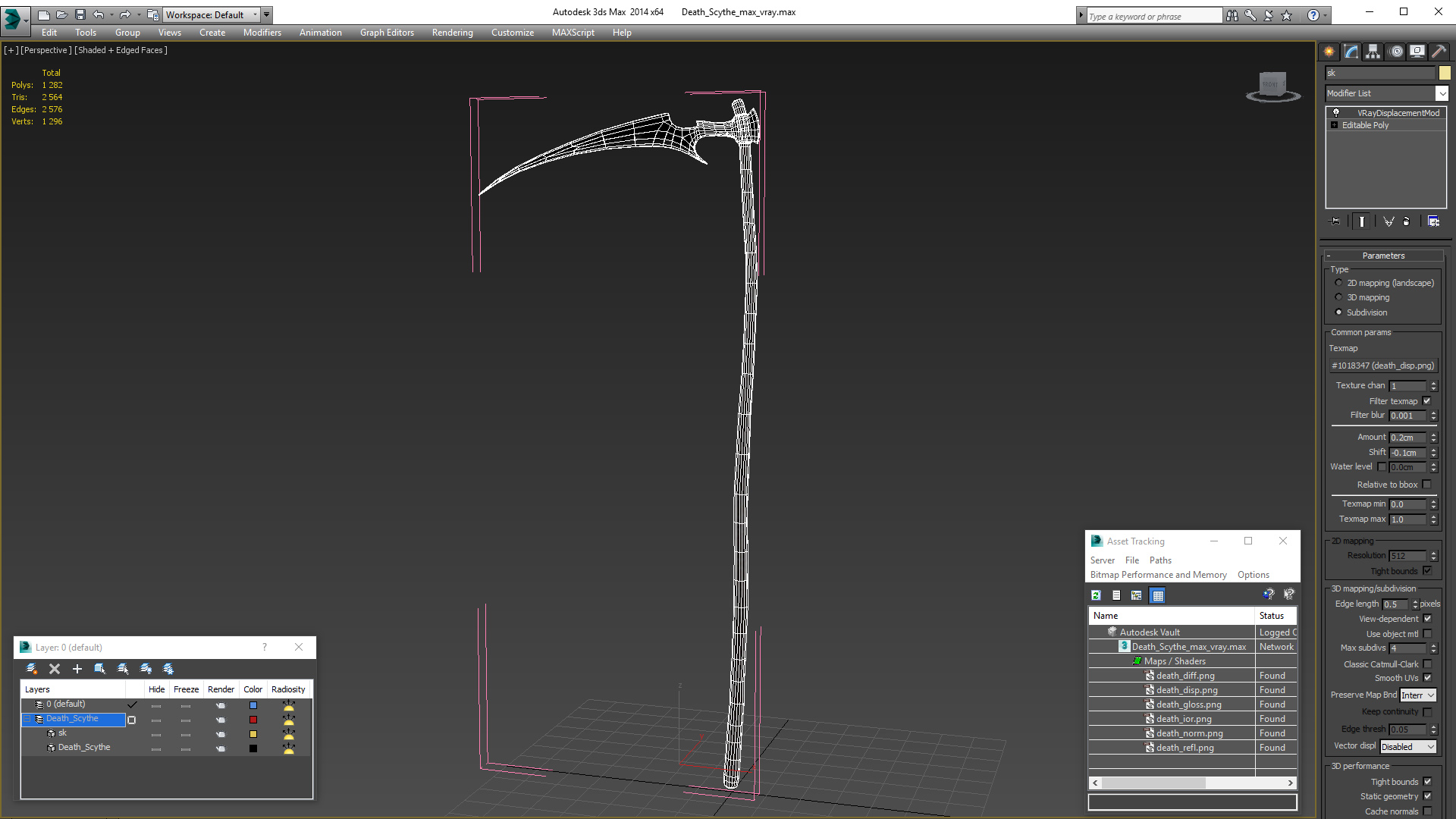Create new layer icon in Layer dialog
The height and width of the screenshot is (819, 1456).
click(32, 668)
